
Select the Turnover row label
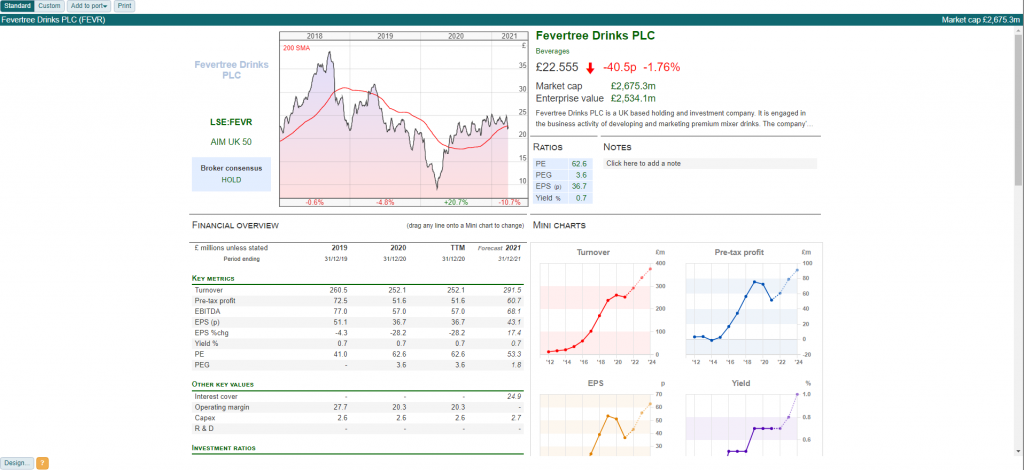pyautogui.click(x=208, y=290)
